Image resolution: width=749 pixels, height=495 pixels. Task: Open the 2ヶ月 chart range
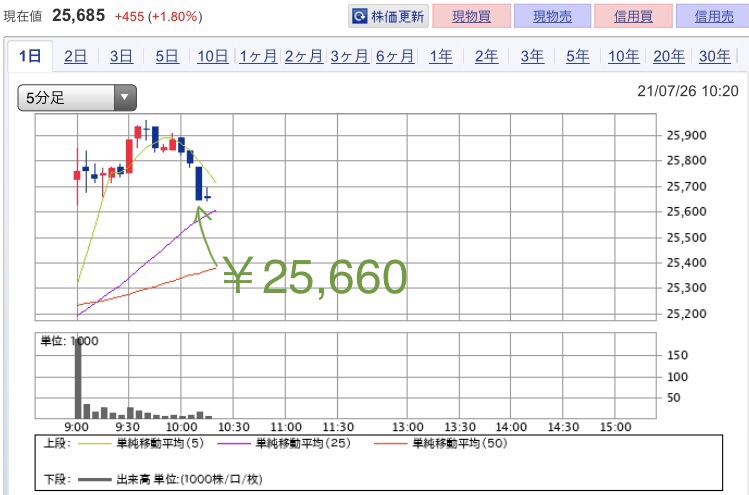pyautogui.click(x=304, y=56)
